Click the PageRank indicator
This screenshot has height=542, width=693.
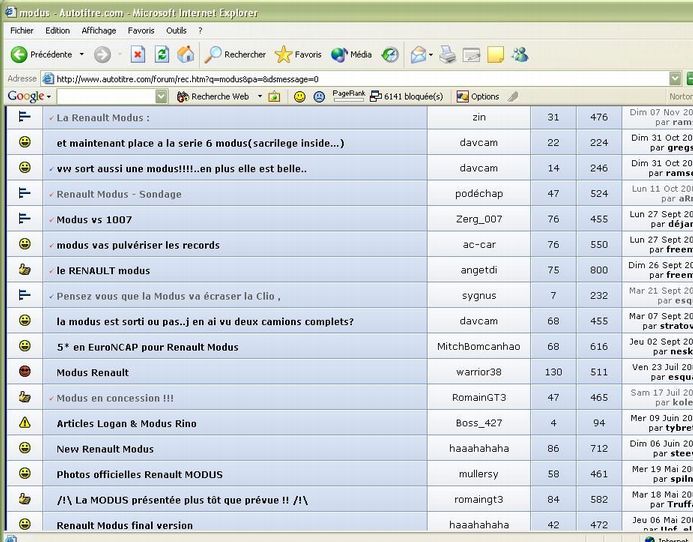point(349,95)
